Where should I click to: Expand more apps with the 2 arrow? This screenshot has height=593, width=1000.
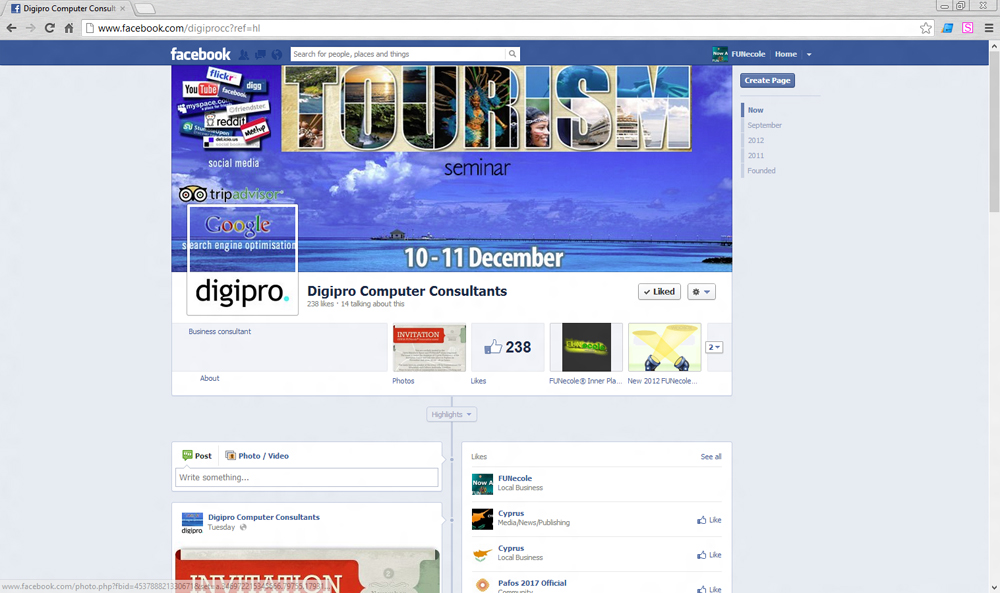pos(714,347)
